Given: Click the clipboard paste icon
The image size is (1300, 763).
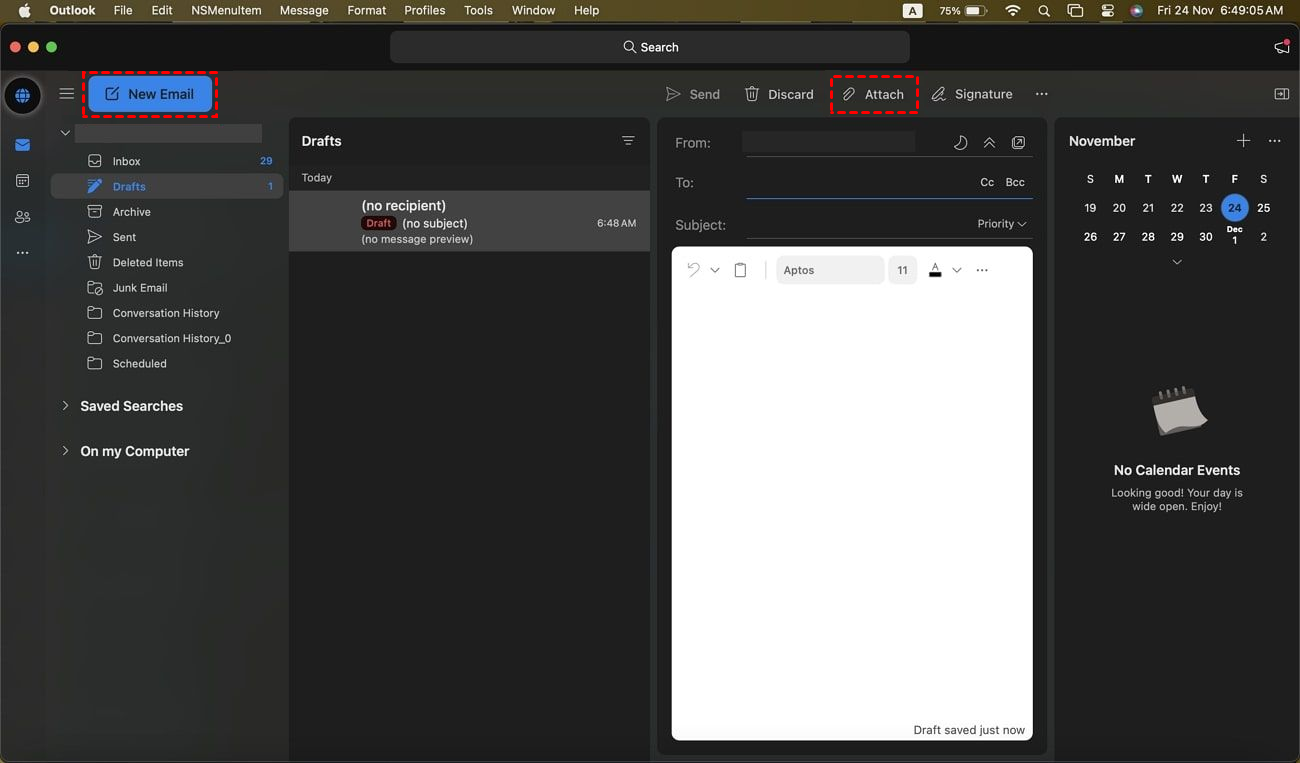Looking at the screenshot, I should coord(740,270).
